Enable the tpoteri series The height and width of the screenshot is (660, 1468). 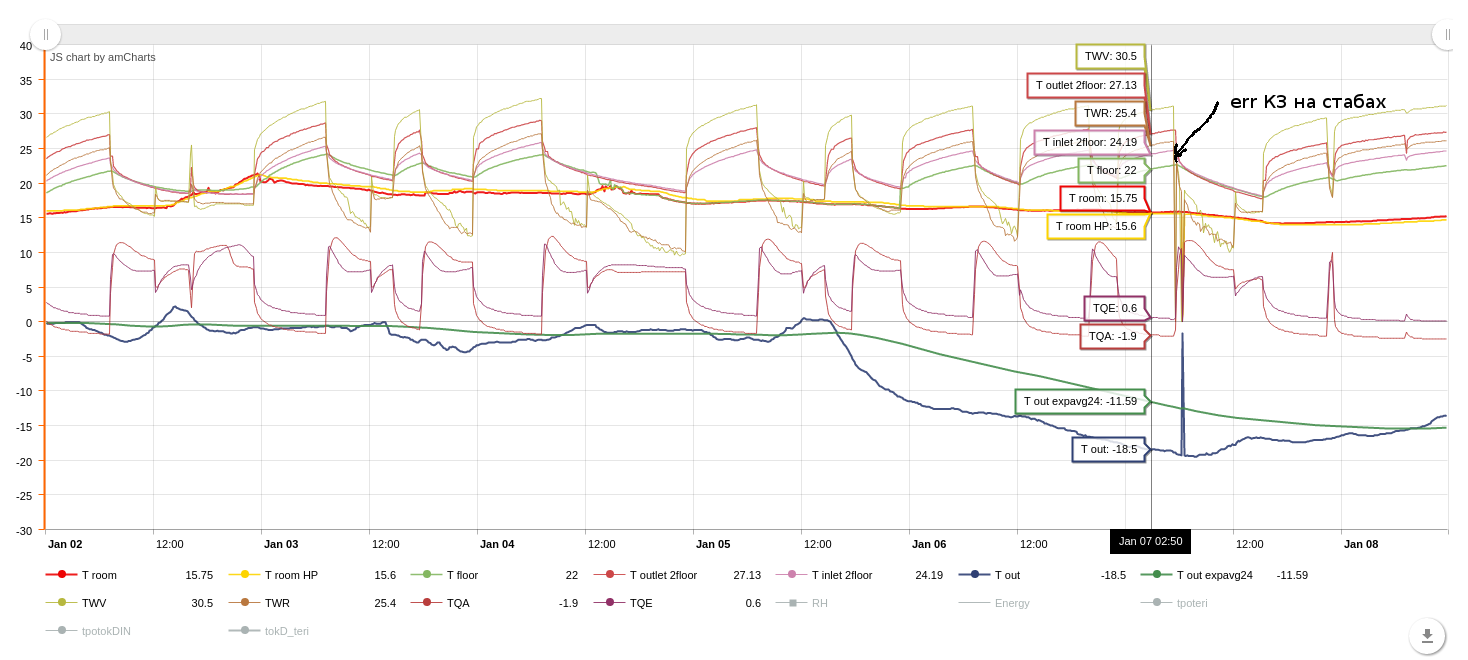[x=1175, y=603]
